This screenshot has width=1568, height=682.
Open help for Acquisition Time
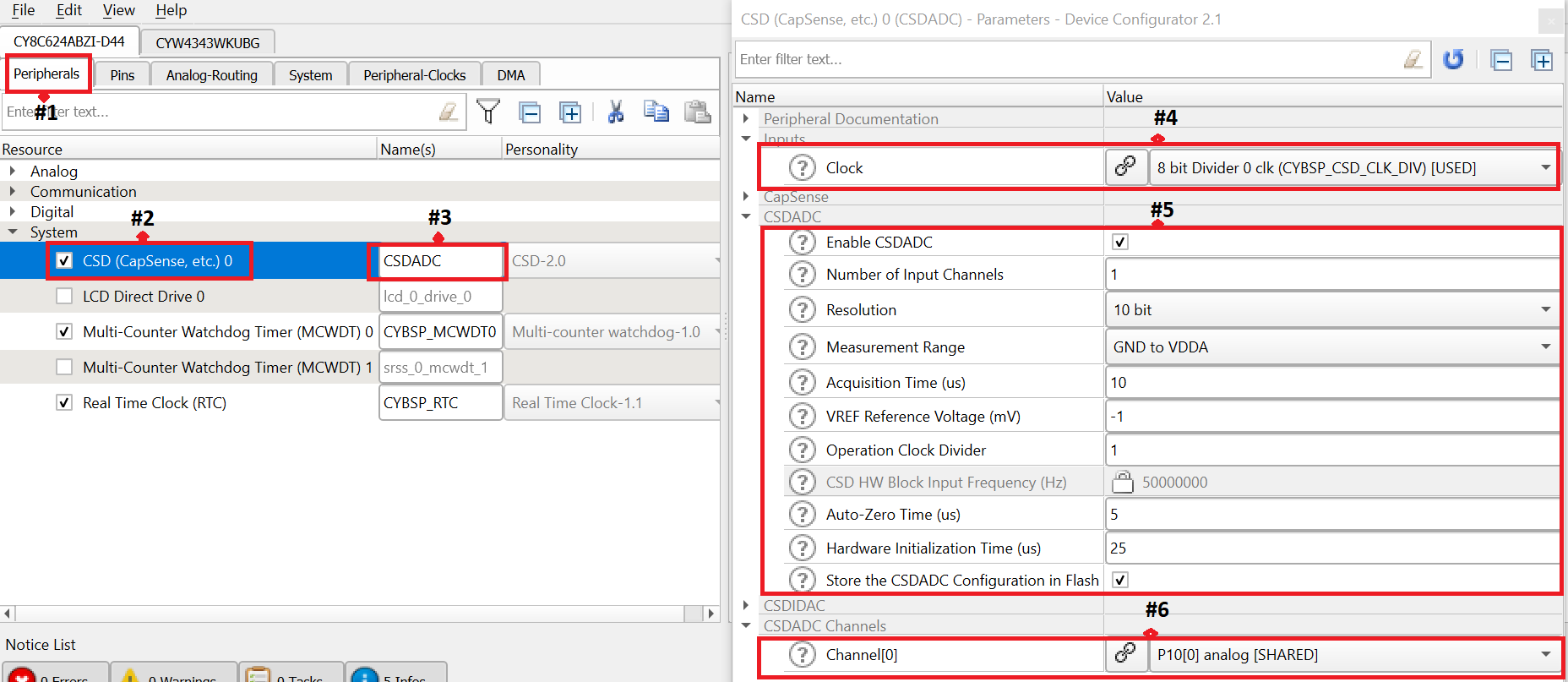coord(802,382)
